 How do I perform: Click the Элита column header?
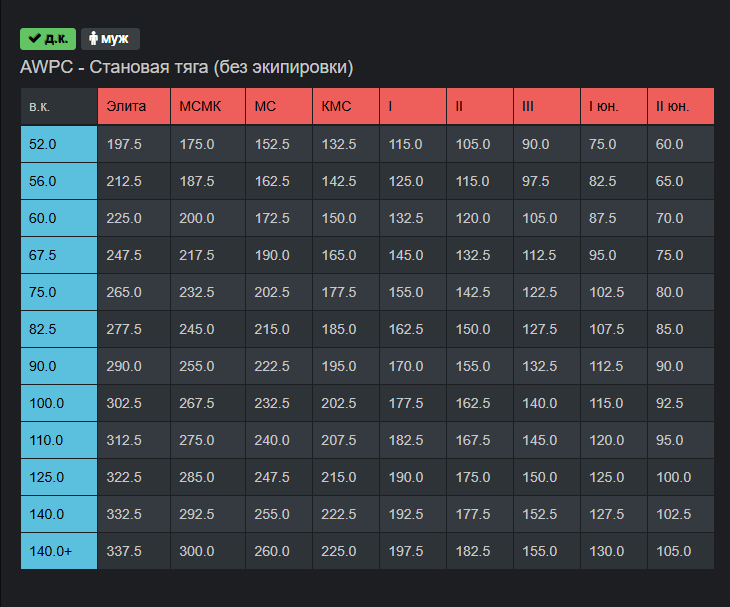pos(134,106)
